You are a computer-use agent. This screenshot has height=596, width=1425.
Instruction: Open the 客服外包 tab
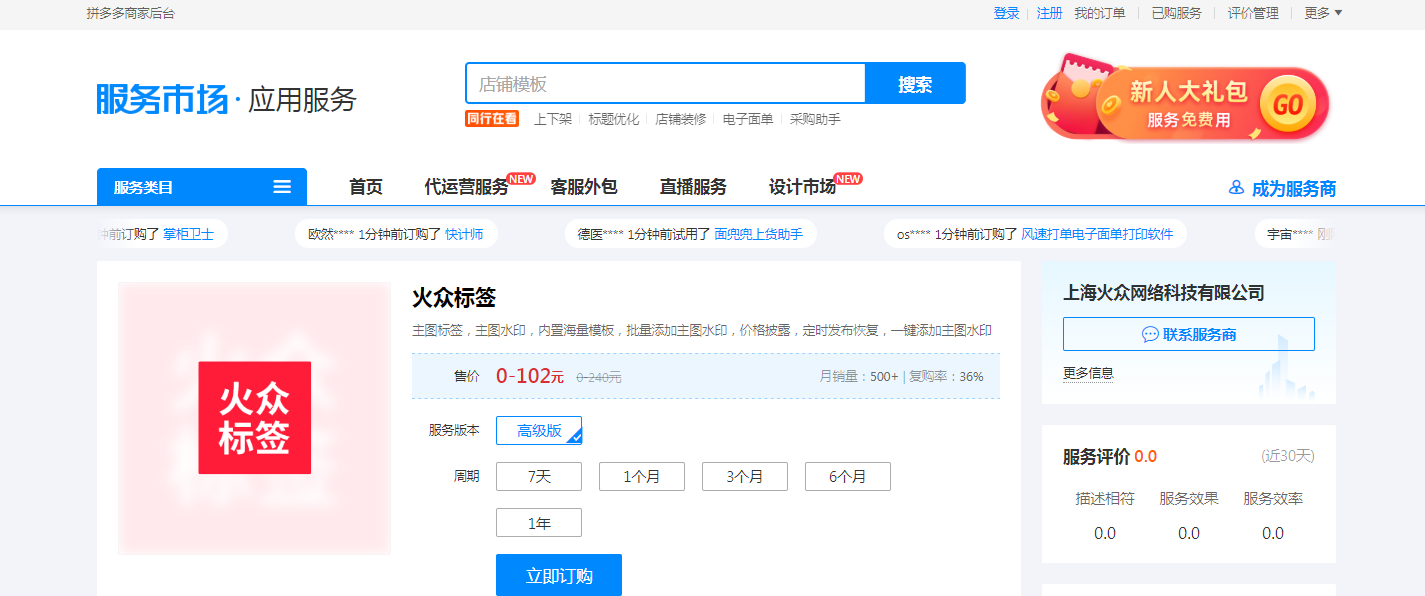click(x=584, y=187)
